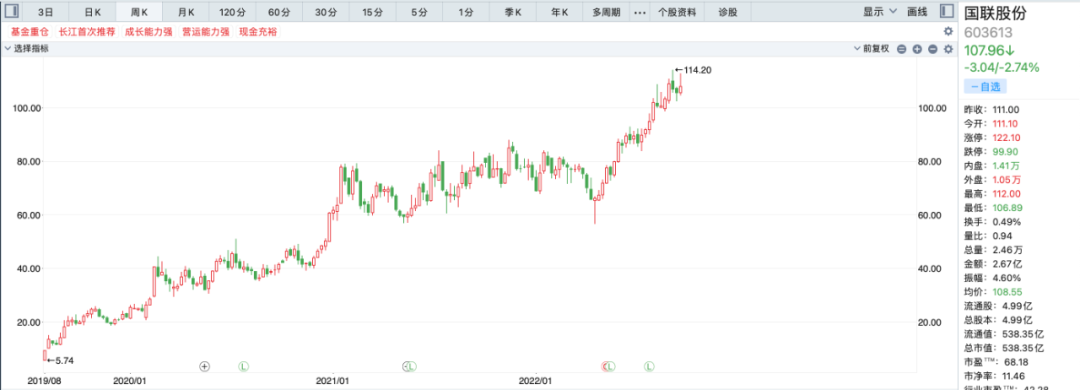Open the 1分 interval tab
Screen dimensions: 1080x390
[x=466, y=12]
